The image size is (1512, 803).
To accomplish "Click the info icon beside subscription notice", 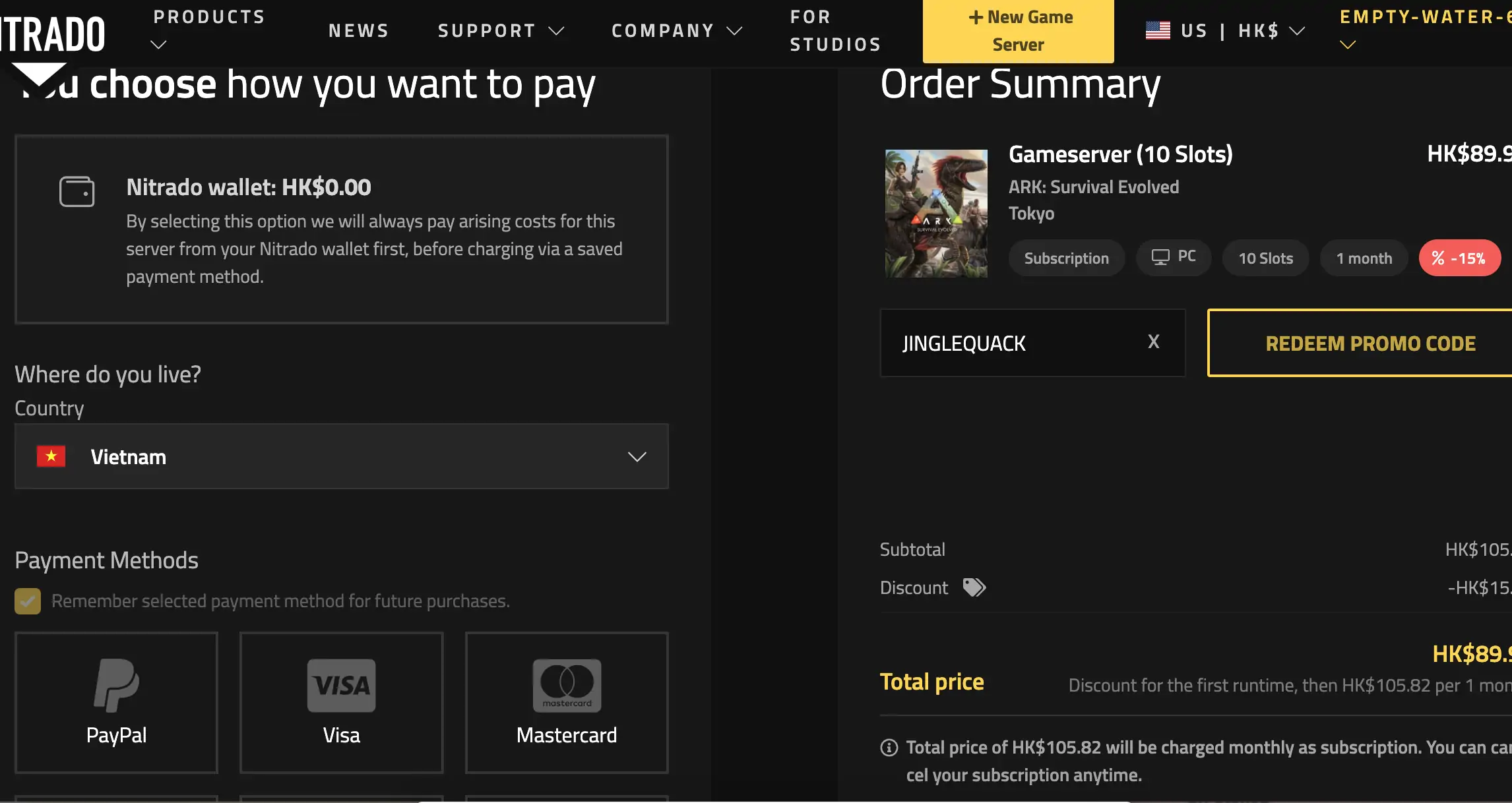I will (x=889, y=747).
